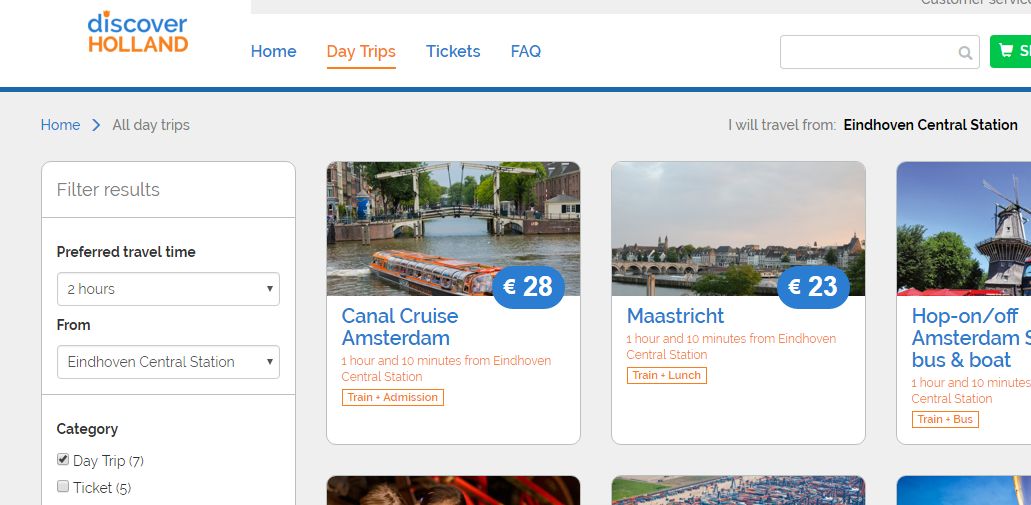Expand the From station dropdown
The width and height of the screenshot is (1031, 505).
tap(168, 362)
